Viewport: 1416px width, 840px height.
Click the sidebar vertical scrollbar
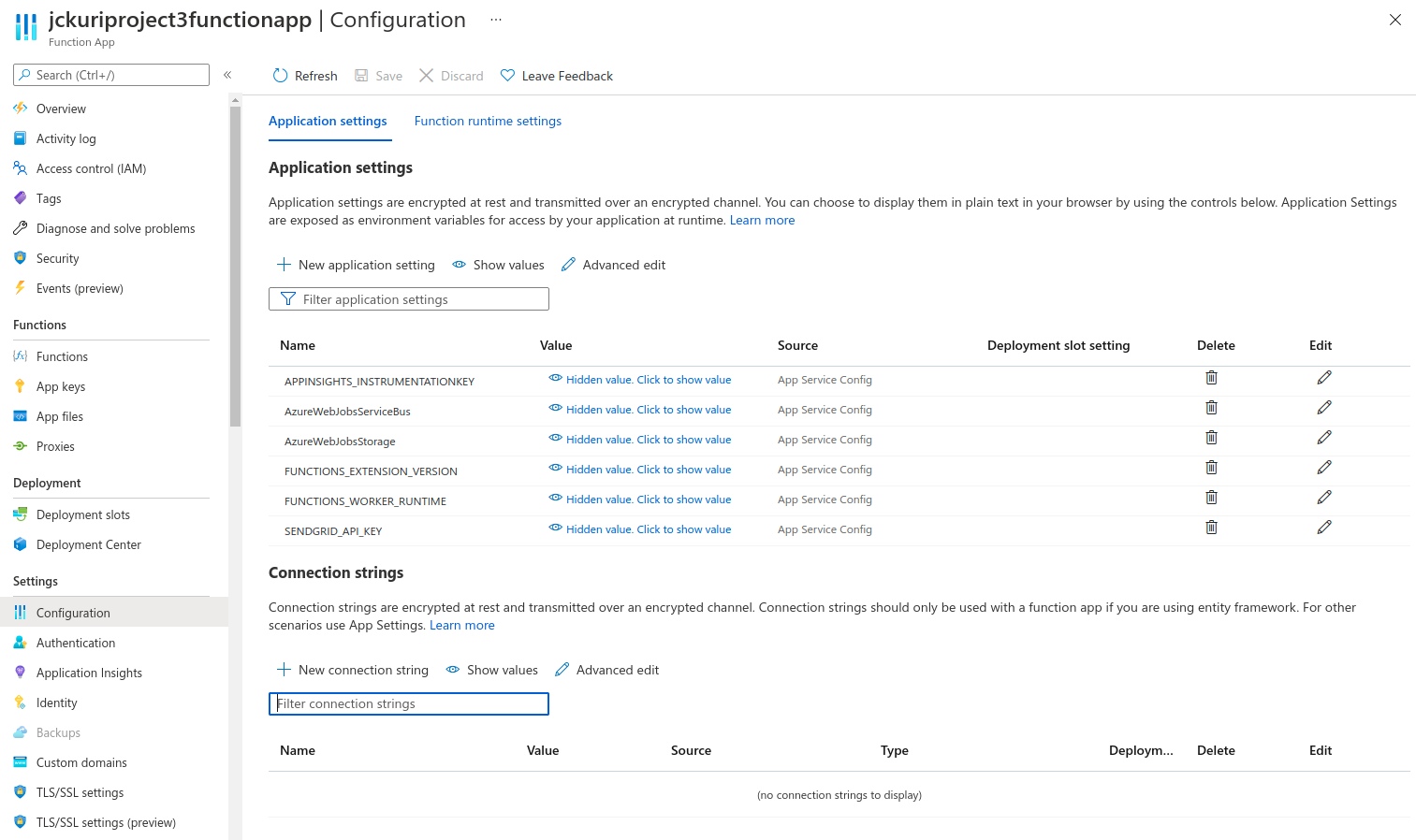pyautogui.click(x=235, y=267)
